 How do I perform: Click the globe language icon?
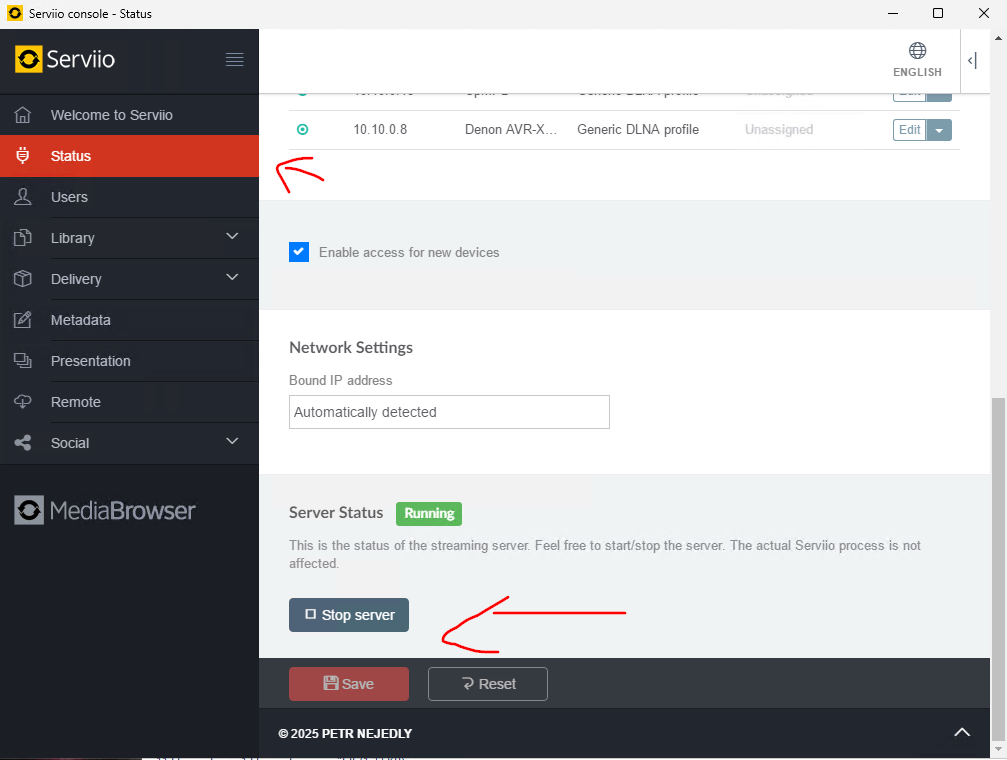coord(917,51)
